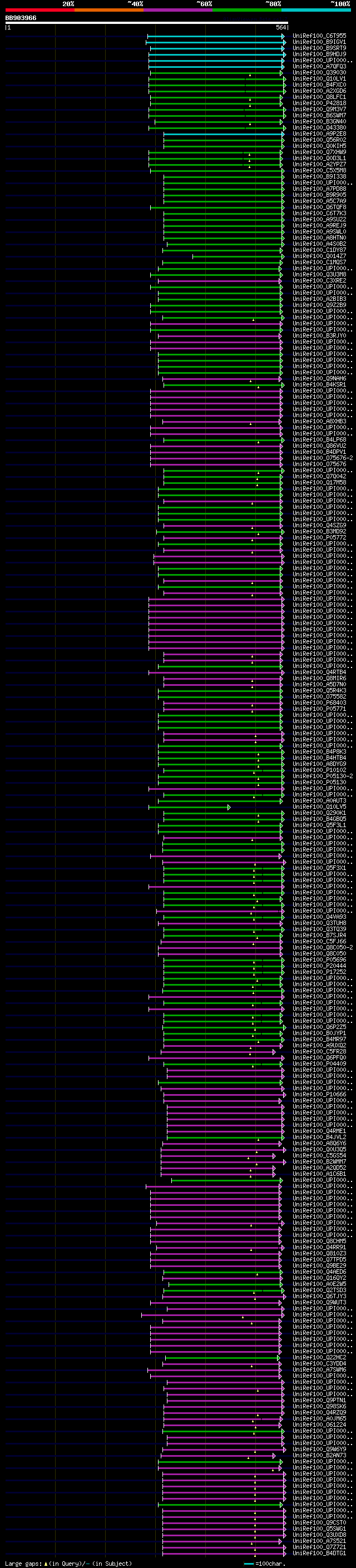The height and width of the screenshot is (1568, 356).
Task: Click hit label UniRef100_Q8MIR6
Action: [x=319, y=678]
